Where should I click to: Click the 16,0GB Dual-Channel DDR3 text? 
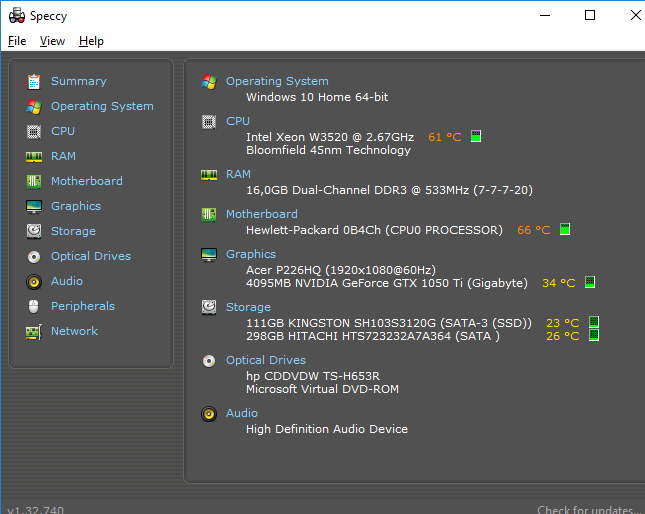389,190
